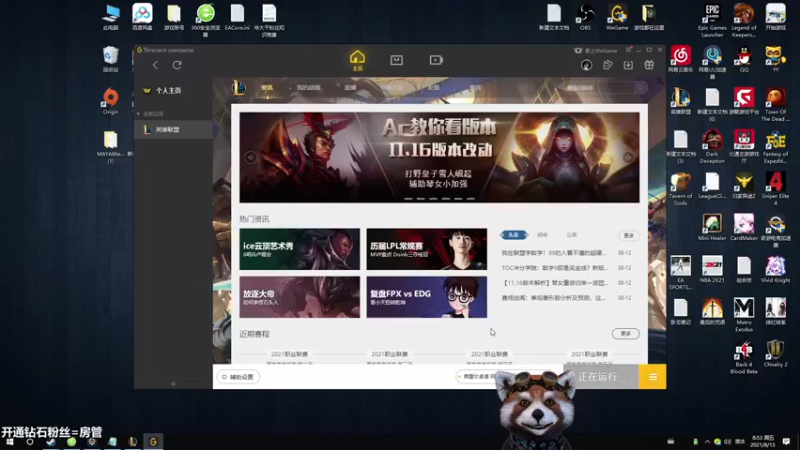Open Vivid Knight desktop shortcut
Image resolution: width=800 pixels, height=450 pixels.
coord(776,270)
